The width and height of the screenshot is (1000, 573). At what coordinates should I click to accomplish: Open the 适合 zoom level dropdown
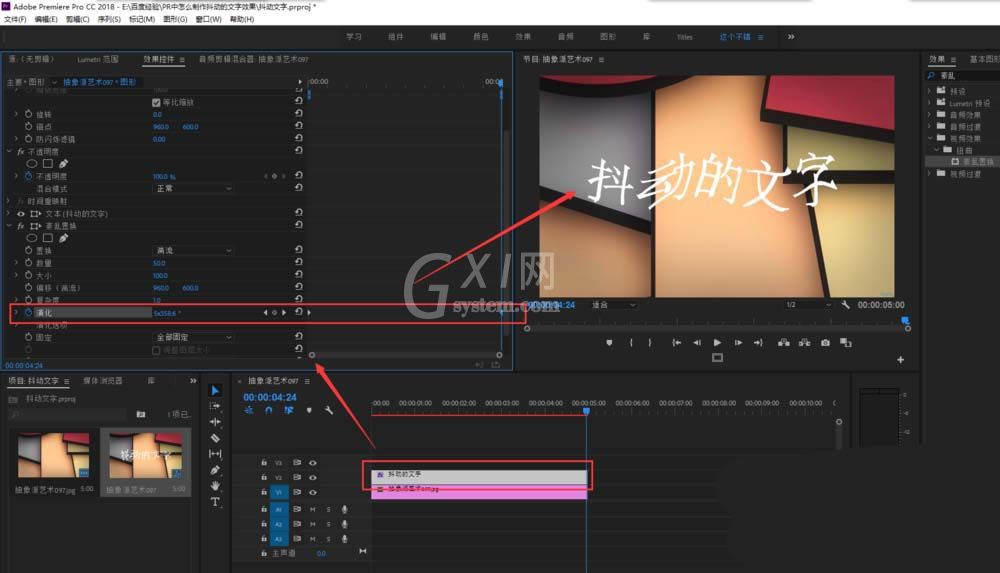613,305
